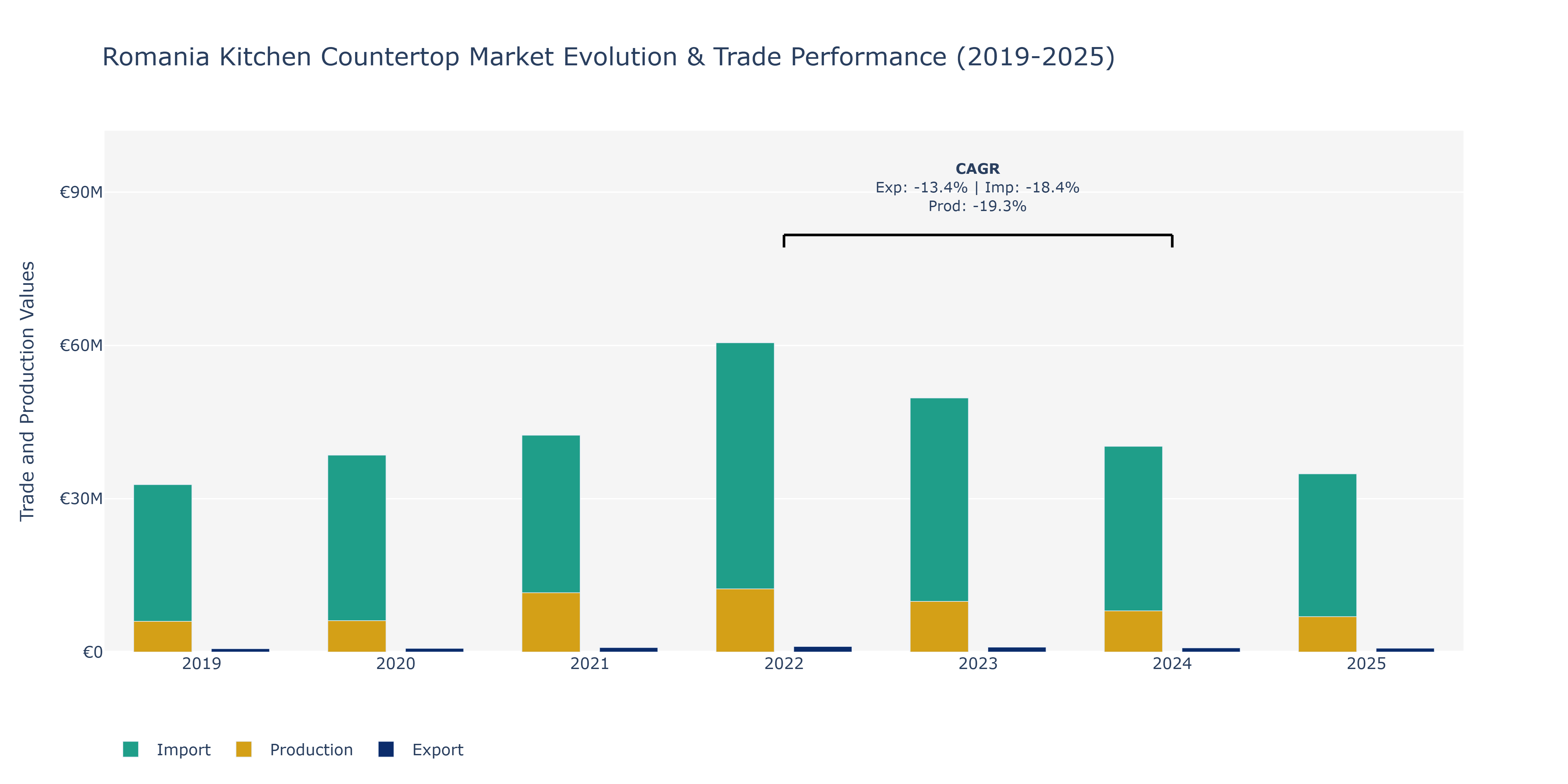
Task: Click the €60M y-axis tick label
Action: pos(81,346)
